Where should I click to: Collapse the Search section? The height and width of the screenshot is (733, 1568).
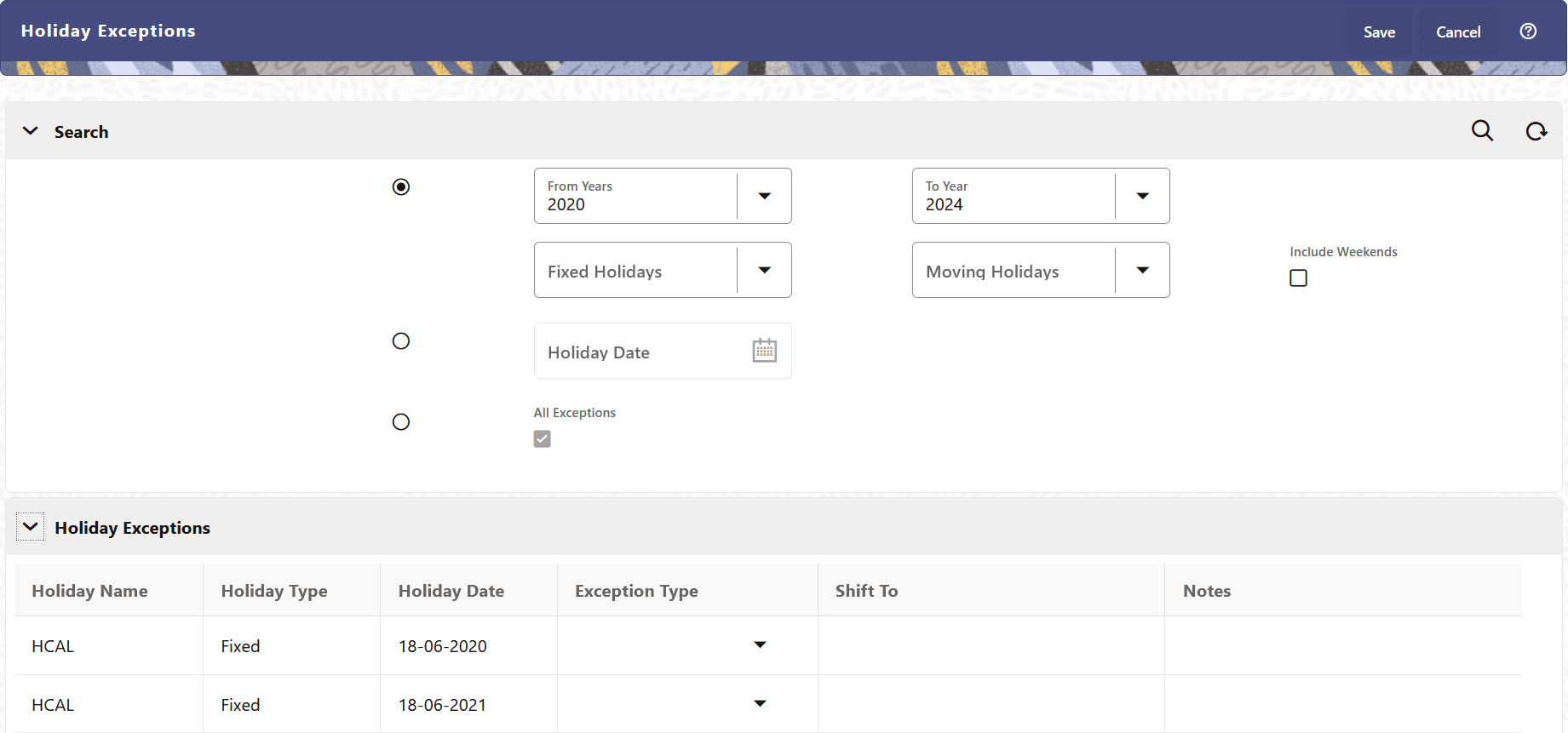pos(31,131)
